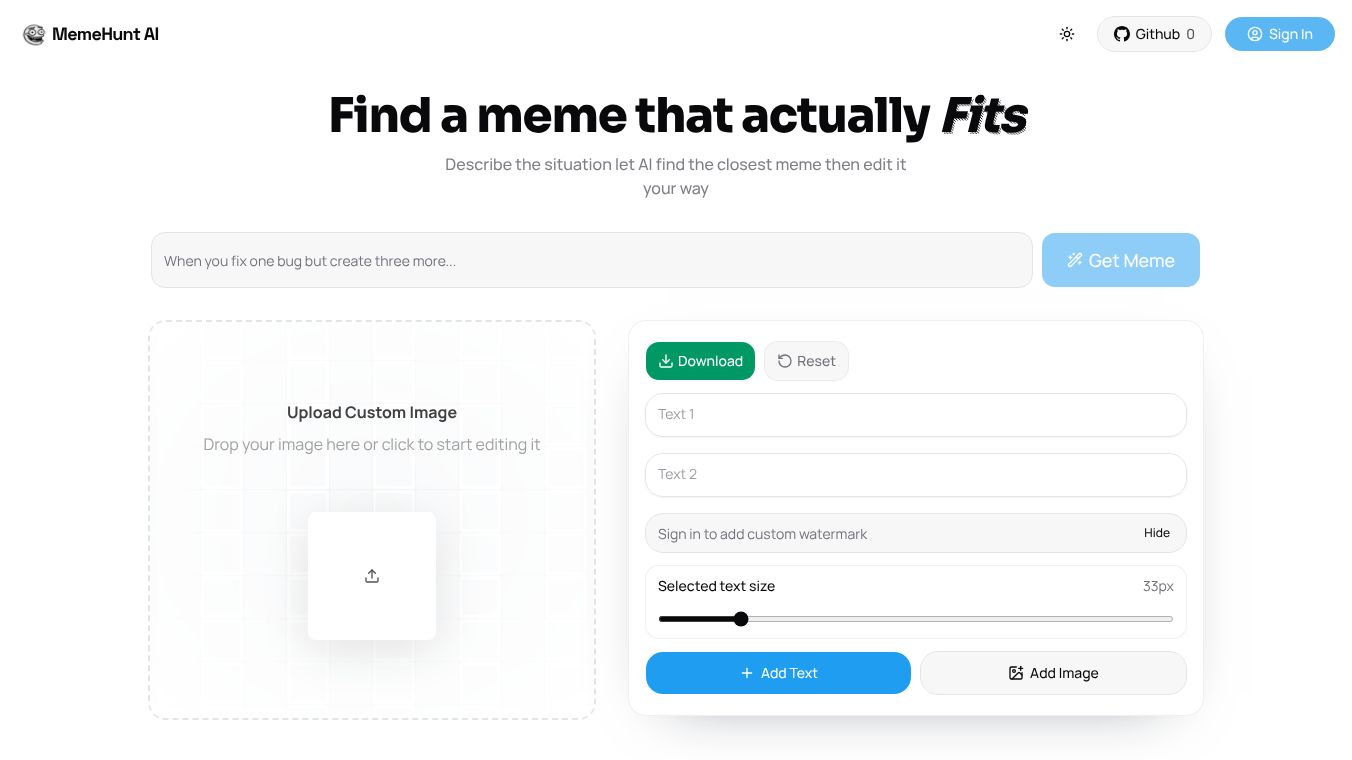Click the Text 1 input field

pos(916,414)
